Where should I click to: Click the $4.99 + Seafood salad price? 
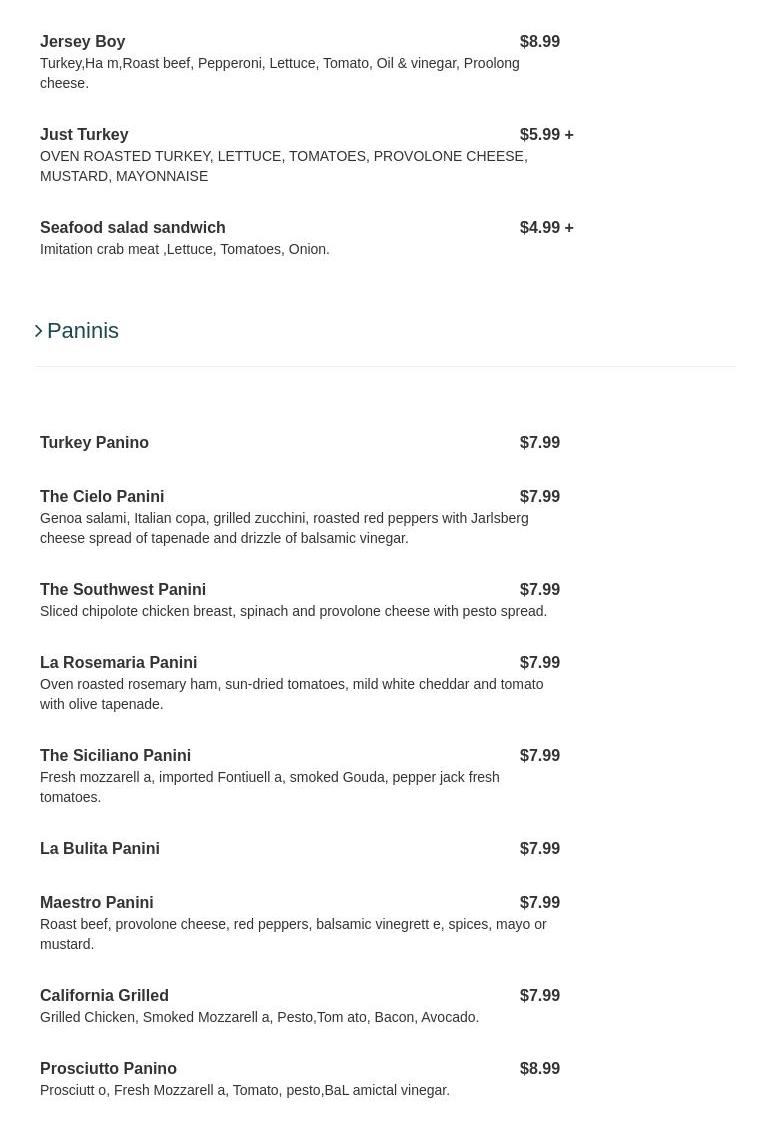tap(546, 228)
